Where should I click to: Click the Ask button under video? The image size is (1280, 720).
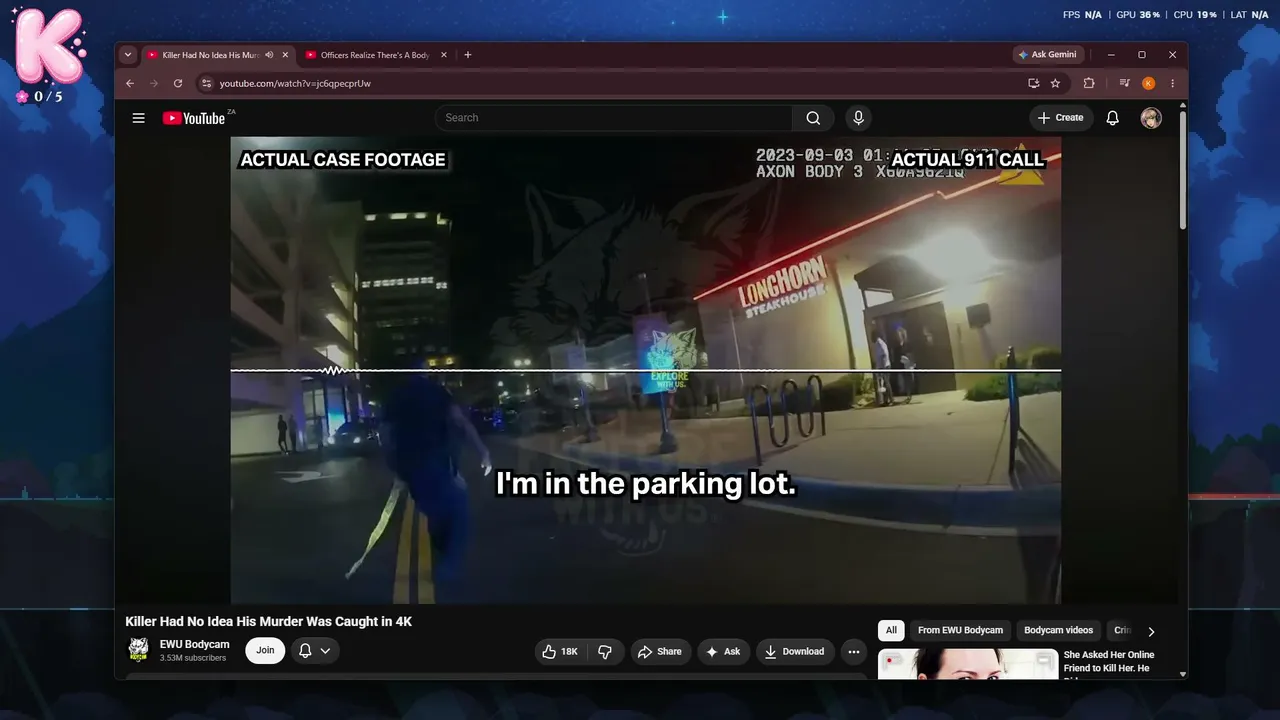pyautogui.click(x=723, y=652)
